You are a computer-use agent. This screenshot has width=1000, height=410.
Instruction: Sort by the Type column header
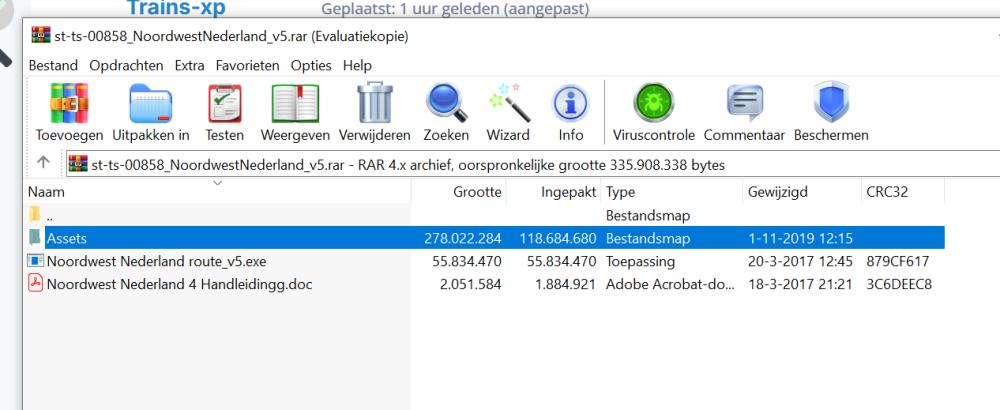click(x=672, y=192)
